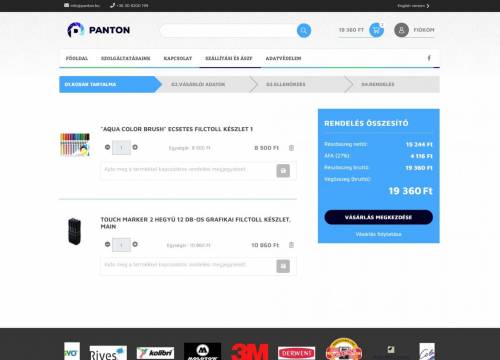Click the 8 500 Ft price text
500x360 pixels.
coord(266,148)
